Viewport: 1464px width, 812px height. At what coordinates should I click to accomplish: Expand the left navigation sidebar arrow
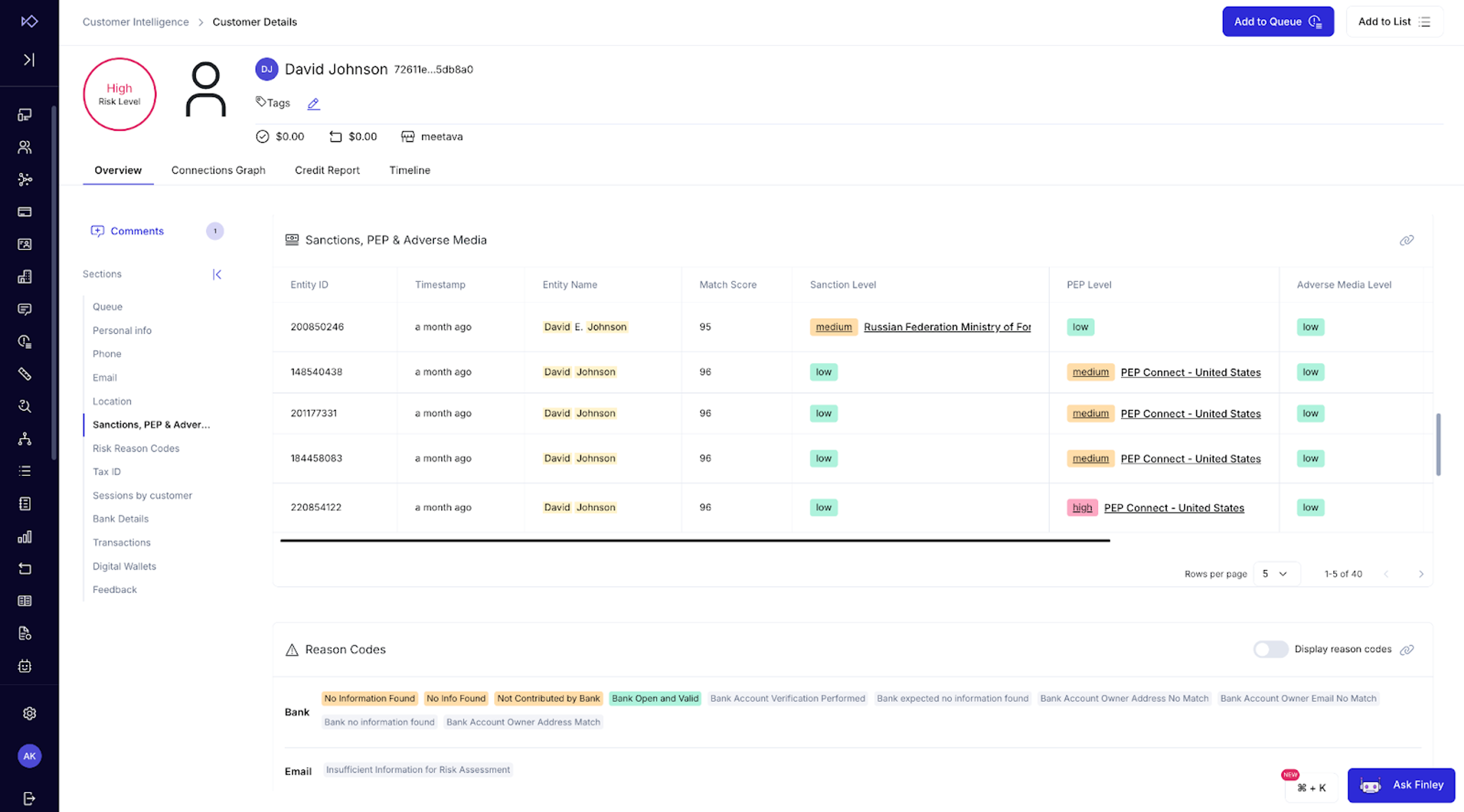coord(29,59)
